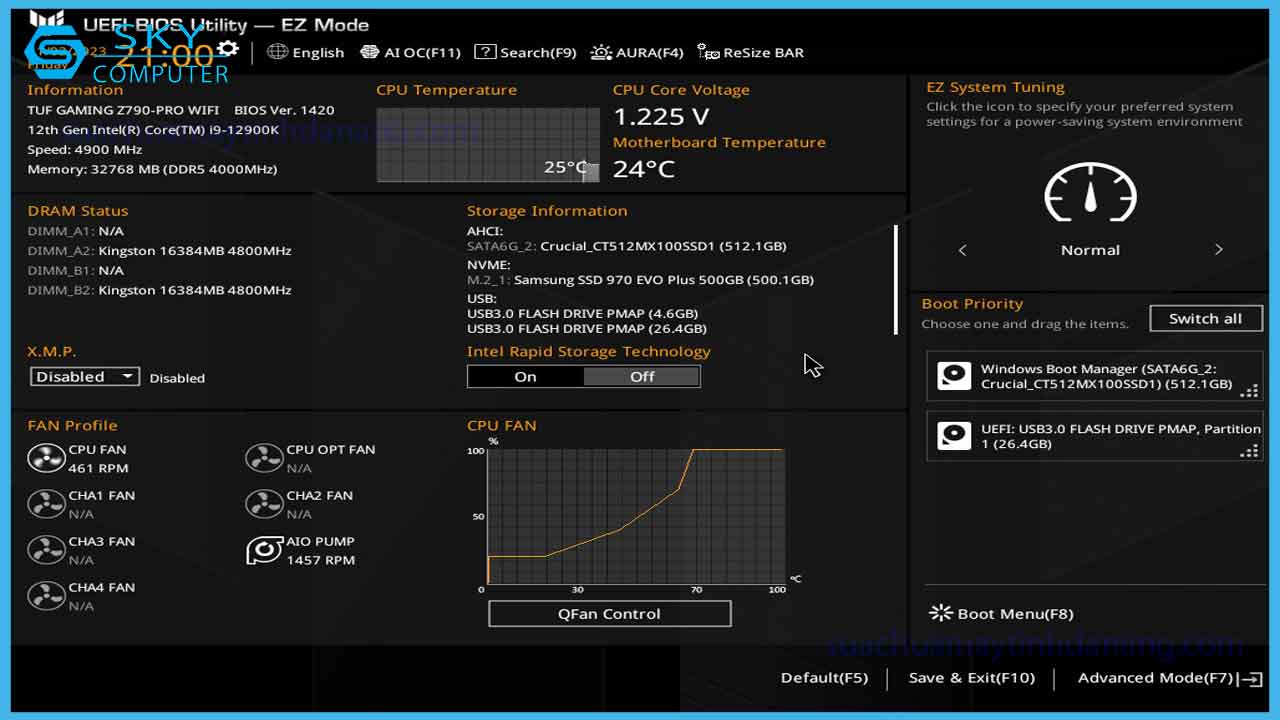Click the right arrow in EZ System Tuning
1280x720 pixels.
pos(1219,249)
